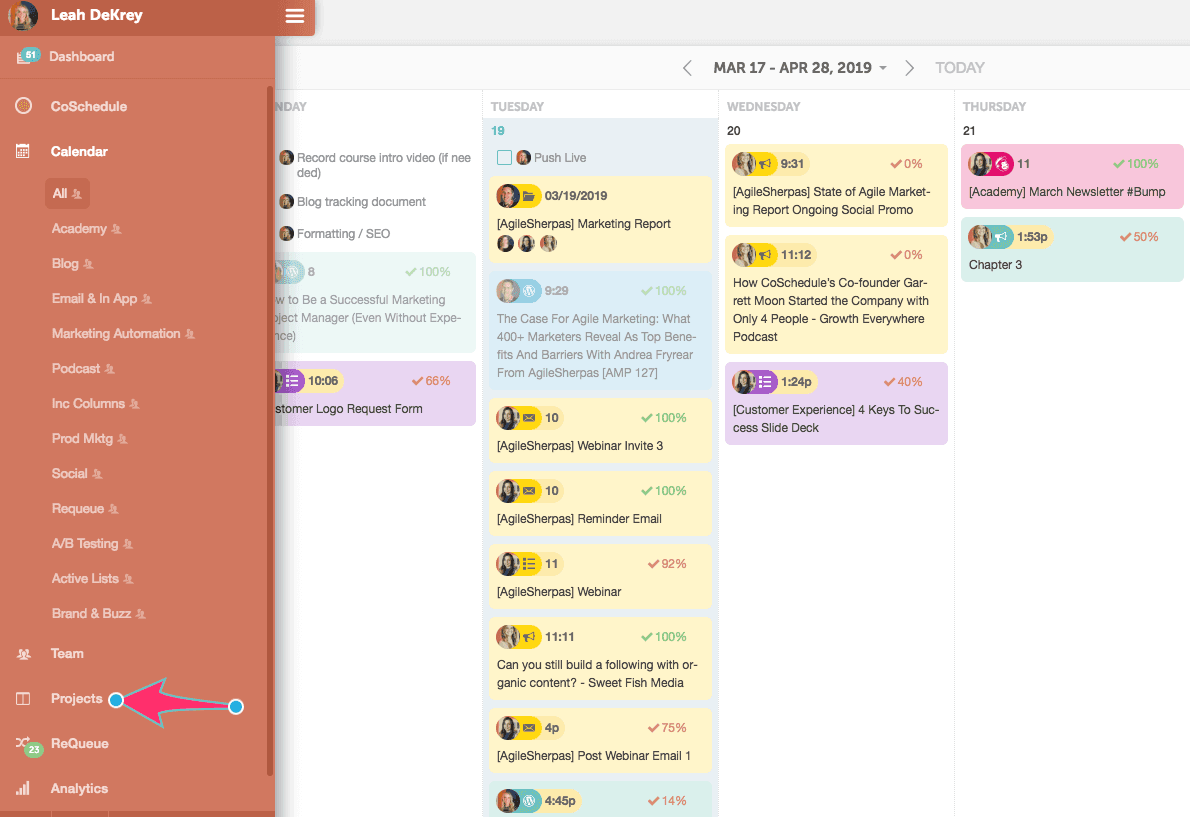Open ReQueue section label
Screen dimensions: 1190x817
pos(80,743)
